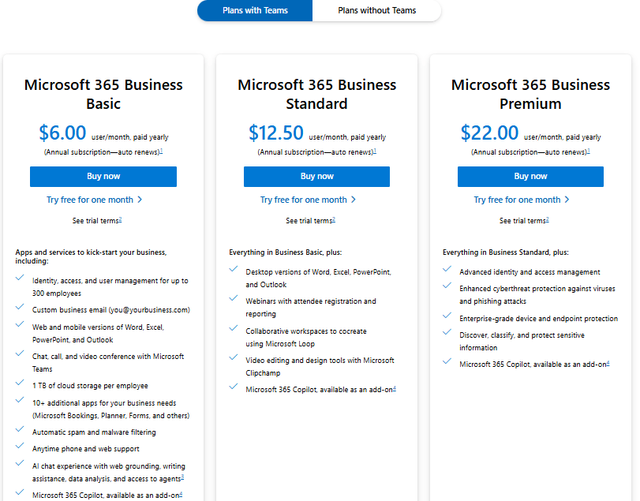This screenshot has height=501, width=640.
Task: Buy now for Microsoft 365 Business Standard
Action: click(x=317, y=176)
